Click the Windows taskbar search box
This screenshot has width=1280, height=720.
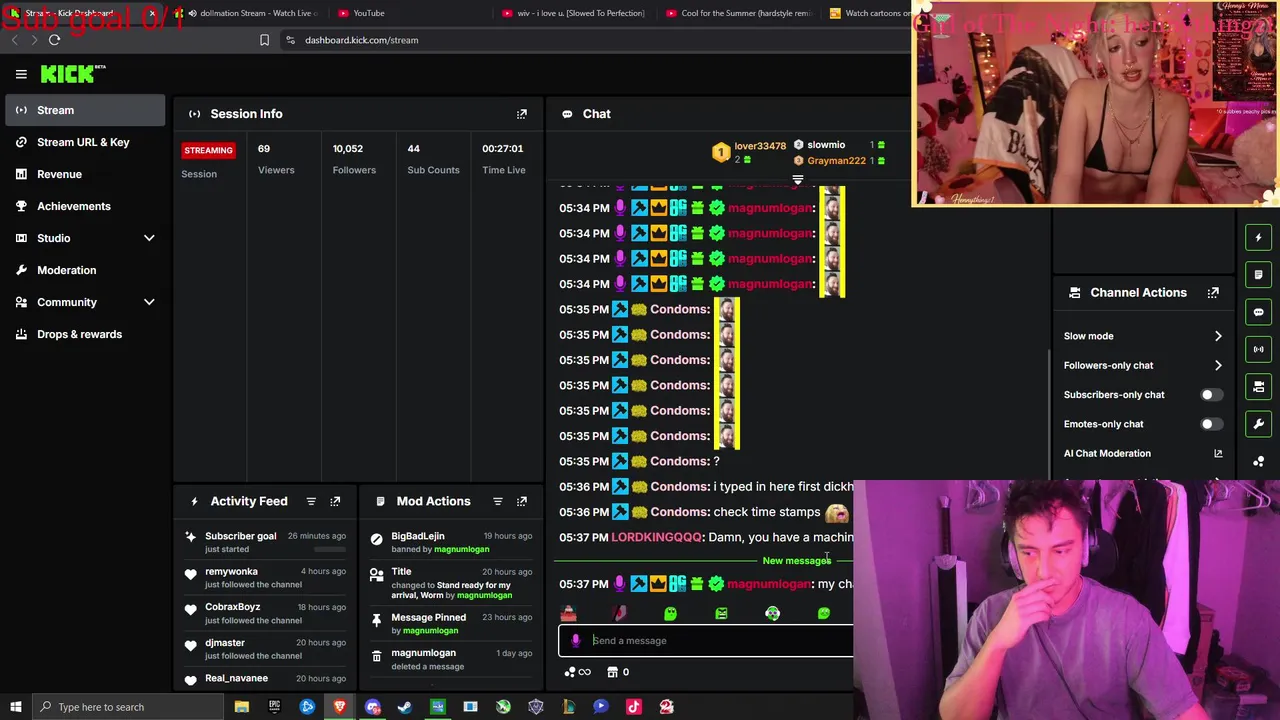coord(128,707)
